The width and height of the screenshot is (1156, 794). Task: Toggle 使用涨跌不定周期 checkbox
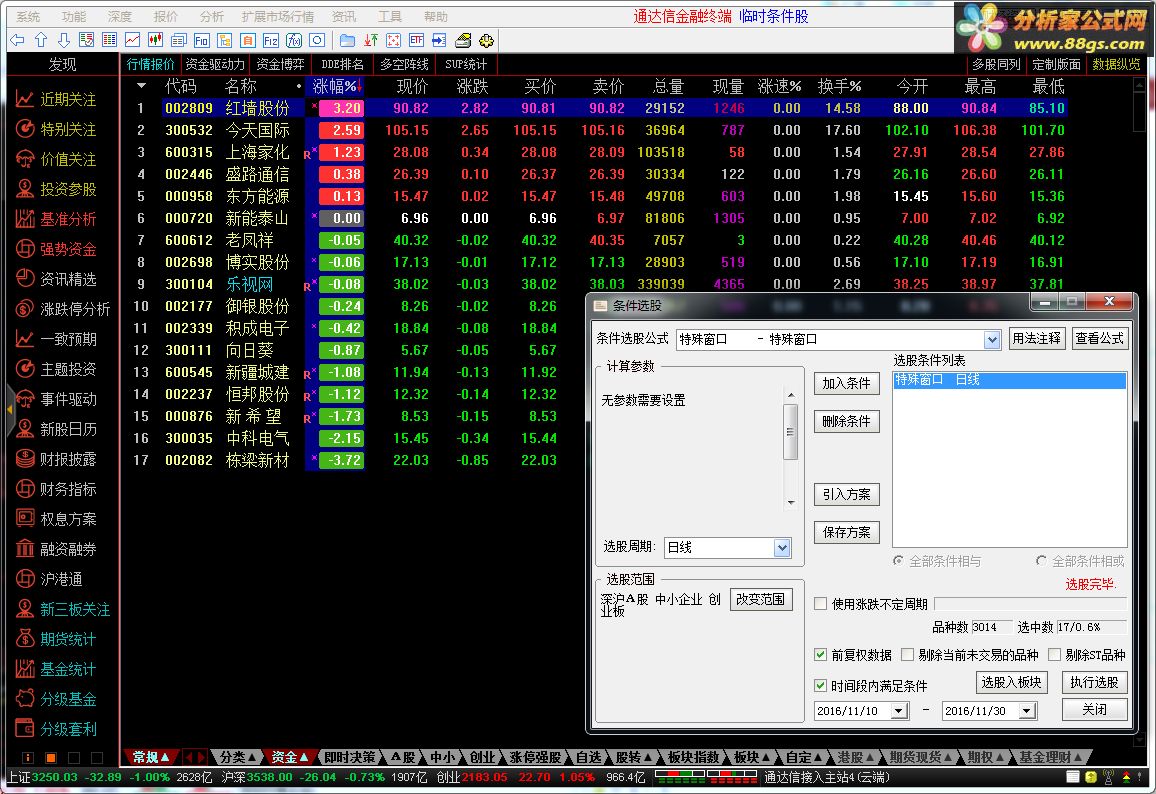click(820, 604)
